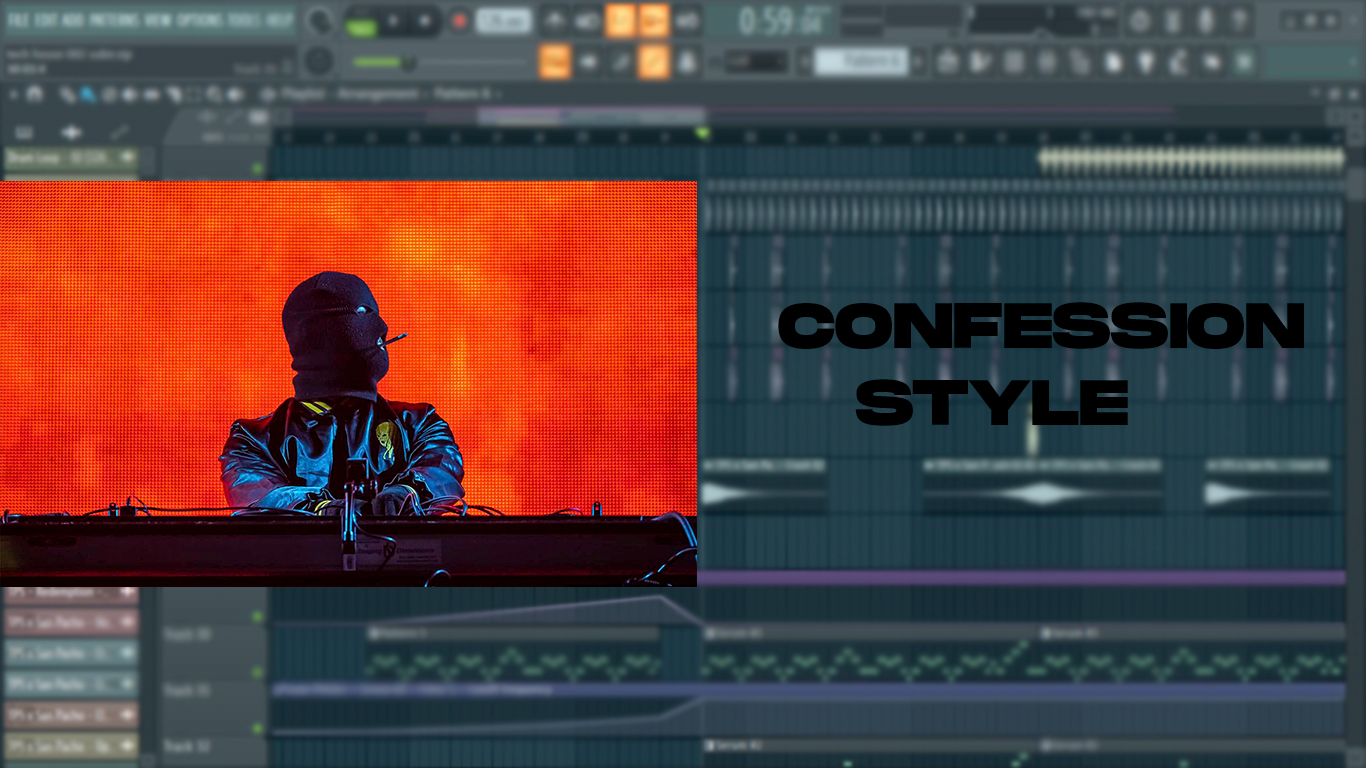Open the Mixer from the toolbar shortcut icons
This screenshot has height=768, width=1366.
[x=1047, y=62]
